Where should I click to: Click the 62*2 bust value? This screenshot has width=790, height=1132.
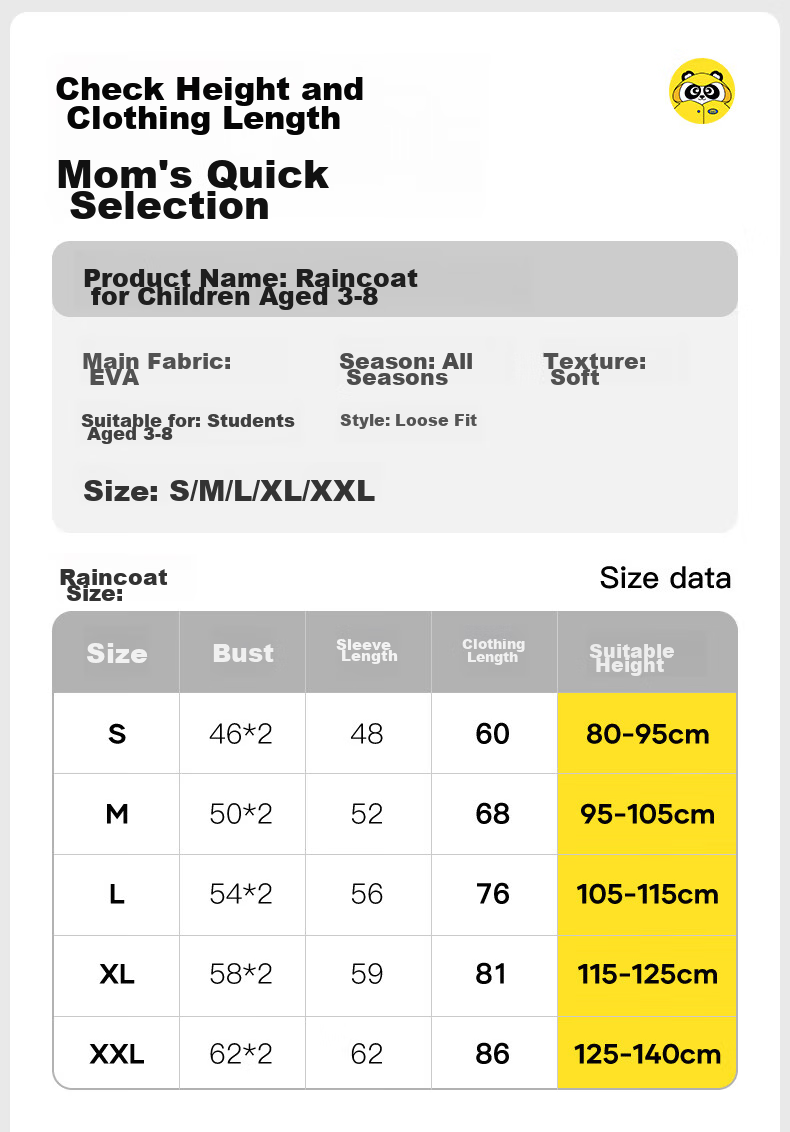click(241, 1054)
